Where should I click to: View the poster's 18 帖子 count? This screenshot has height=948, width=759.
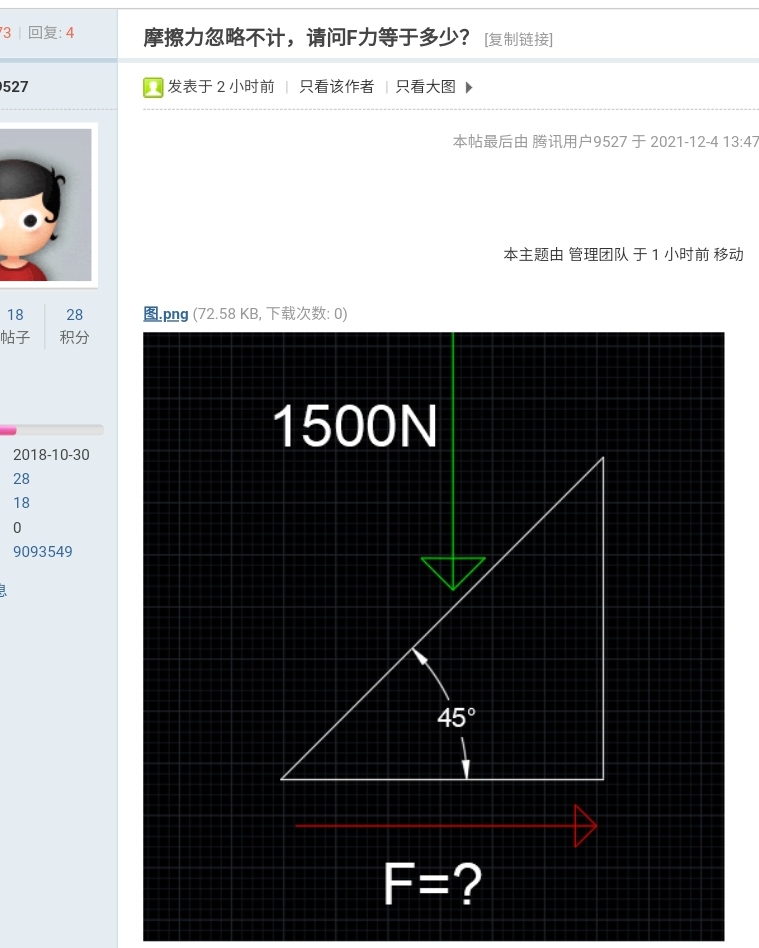pyautogui.click(x=16, y=326)
